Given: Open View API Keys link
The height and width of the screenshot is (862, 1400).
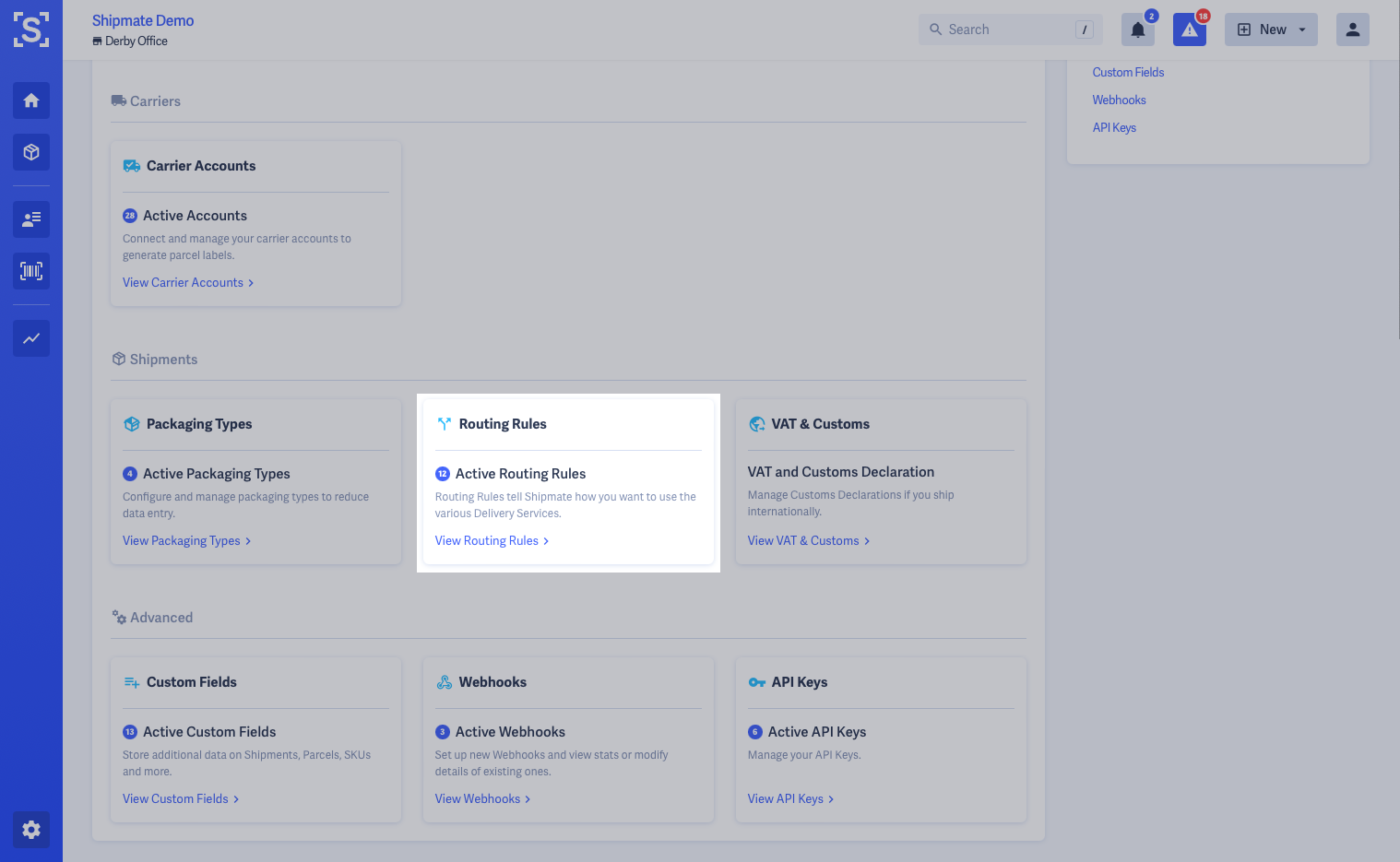Looking at the screenshot, I should pyautogui.click(x=791, y=799).
